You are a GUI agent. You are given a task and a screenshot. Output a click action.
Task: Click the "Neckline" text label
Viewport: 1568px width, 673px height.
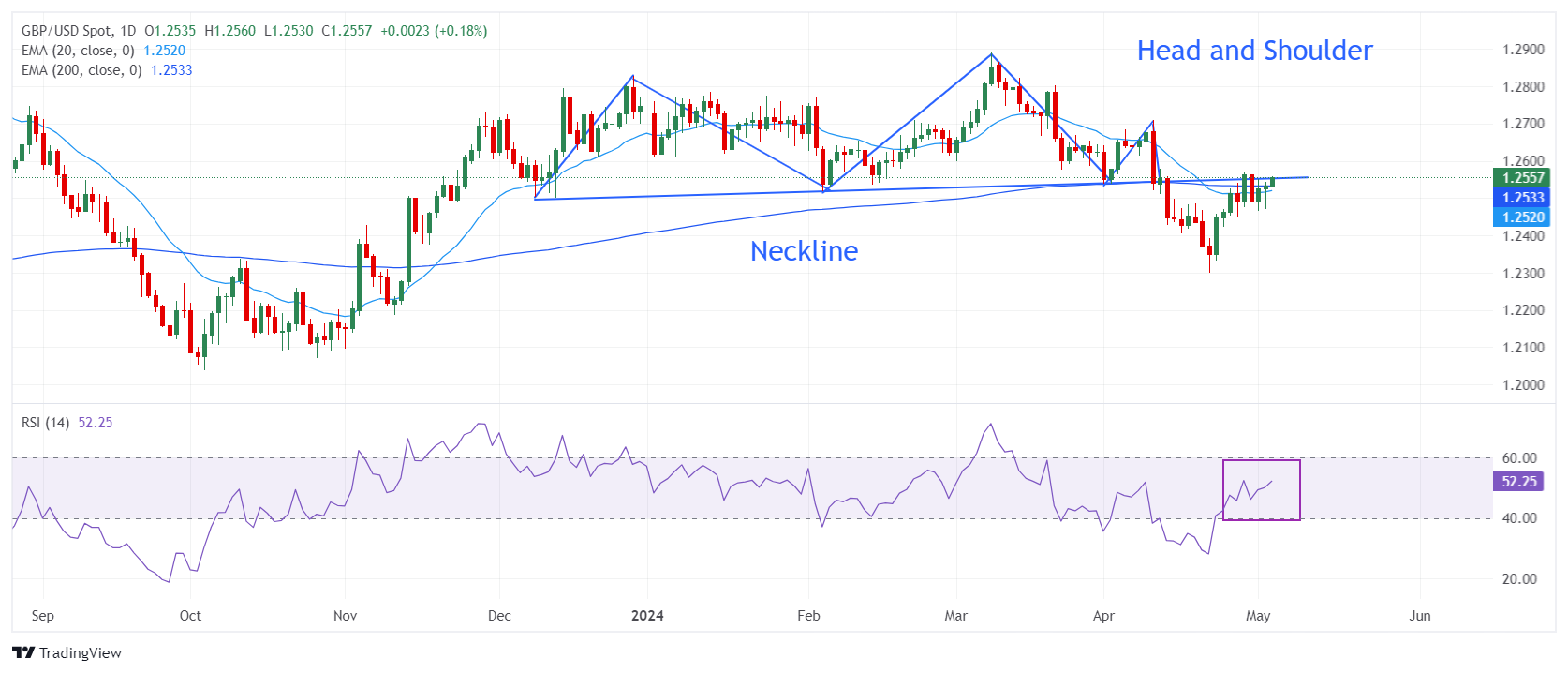[x=804, y=251]
